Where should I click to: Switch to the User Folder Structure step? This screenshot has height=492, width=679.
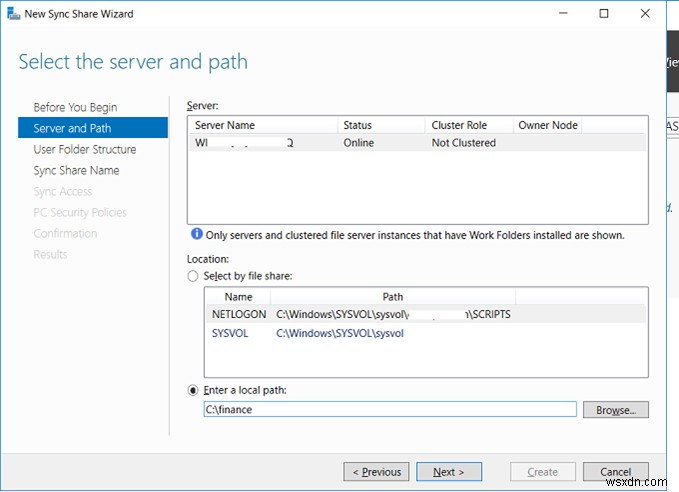tap(84, 149)
